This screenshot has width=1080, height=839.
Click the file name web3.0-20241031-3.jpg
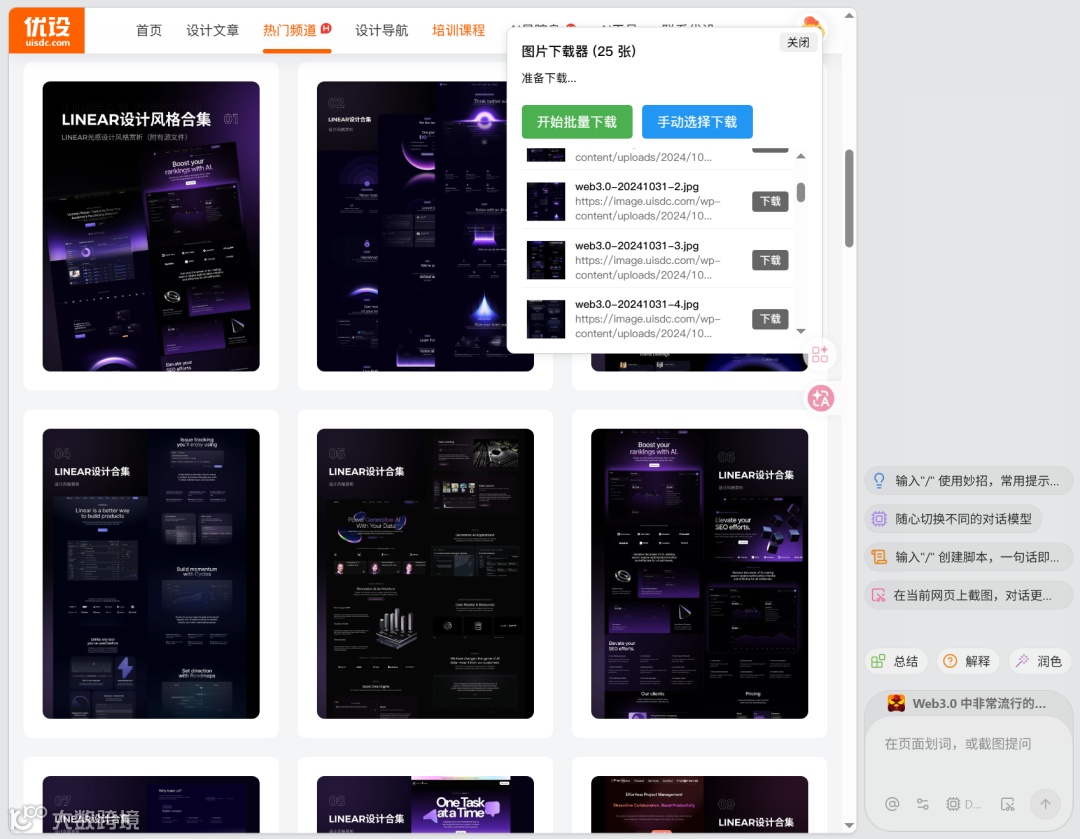click(x=637, y=246)
